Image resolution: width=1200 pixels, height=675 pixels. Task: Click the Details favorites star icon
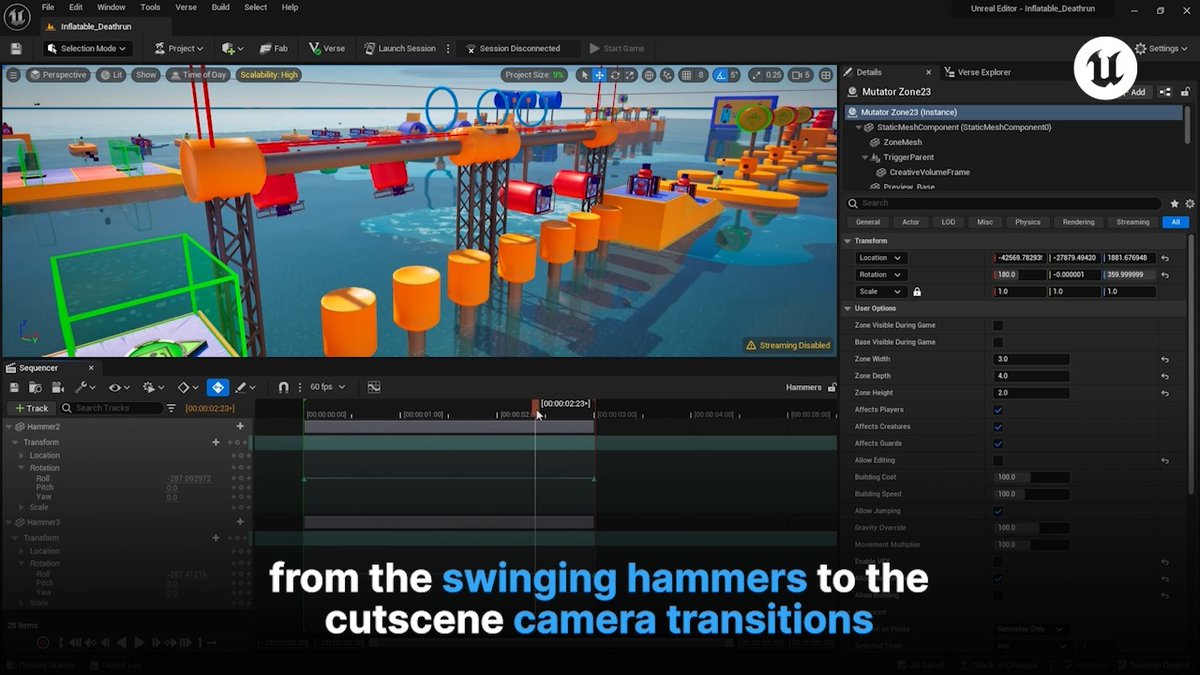(1175, 203)
